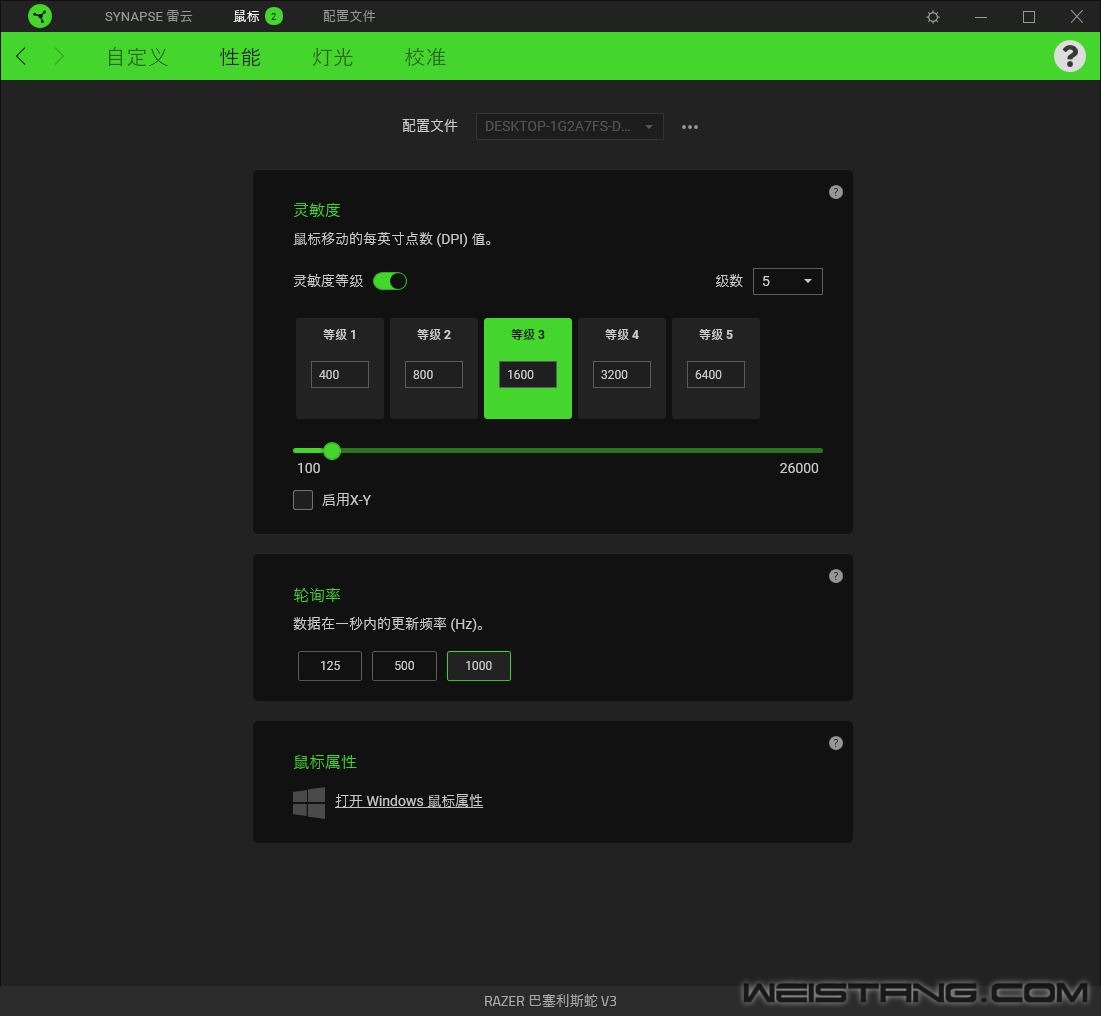Switch to the 校准 tab

click(425, 57)
